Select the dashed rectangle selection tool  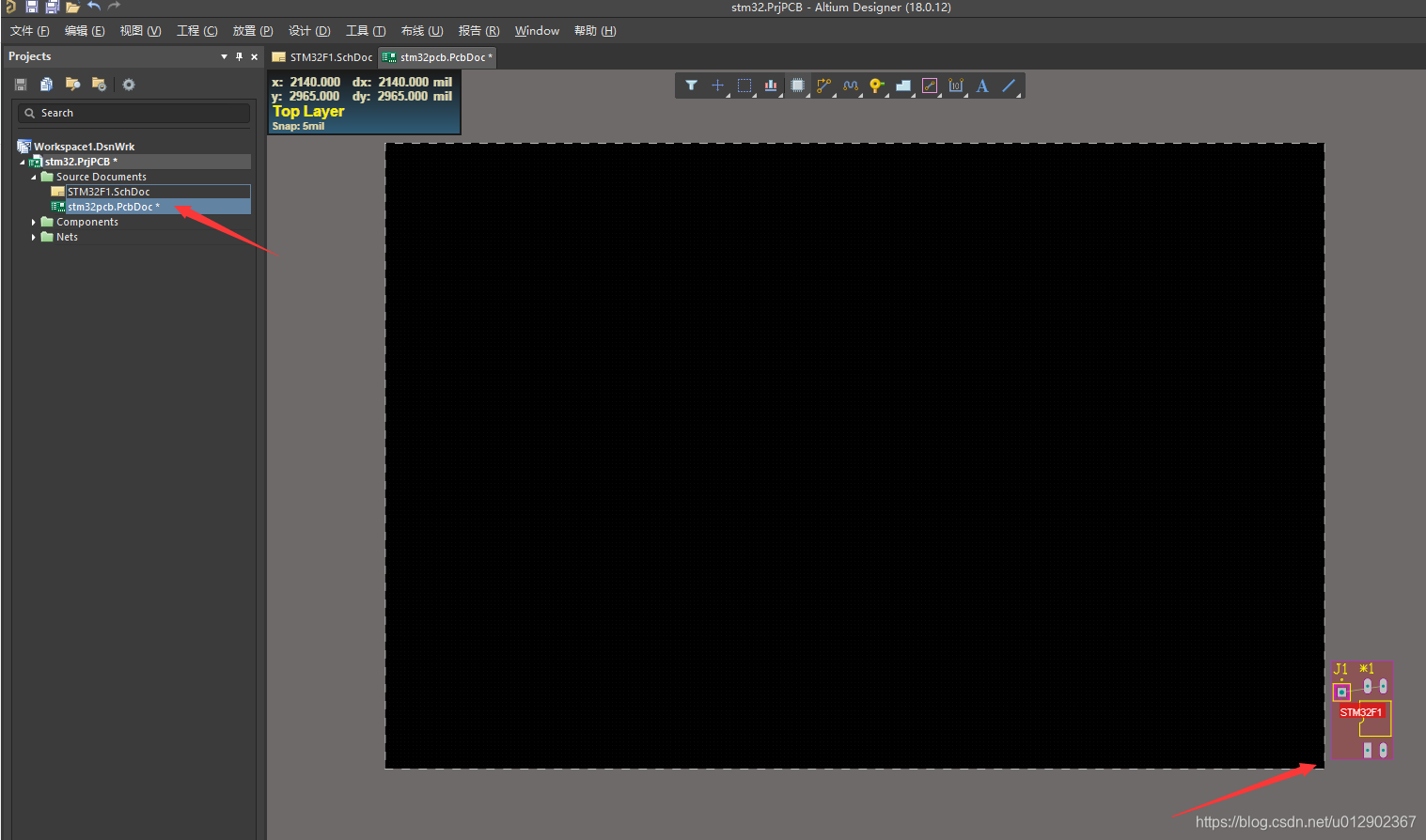coord(744,86)
